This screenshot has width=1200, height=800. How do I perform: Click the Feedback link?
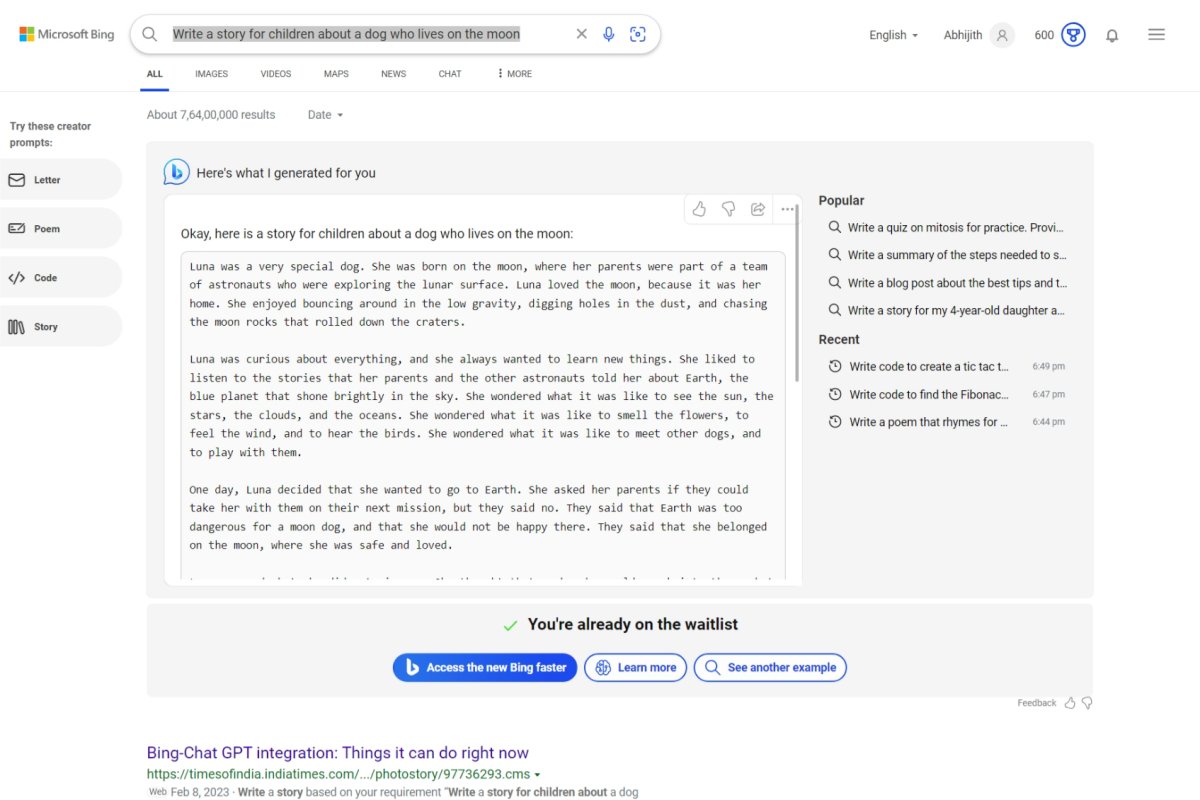coord(1037,703)
